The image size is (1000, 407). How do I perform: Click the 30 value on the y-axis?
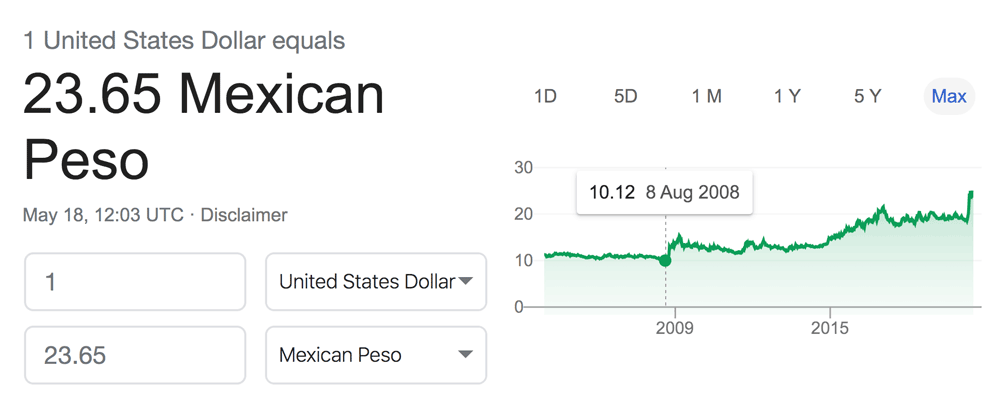pyautogui.click(x=523, y=167)
